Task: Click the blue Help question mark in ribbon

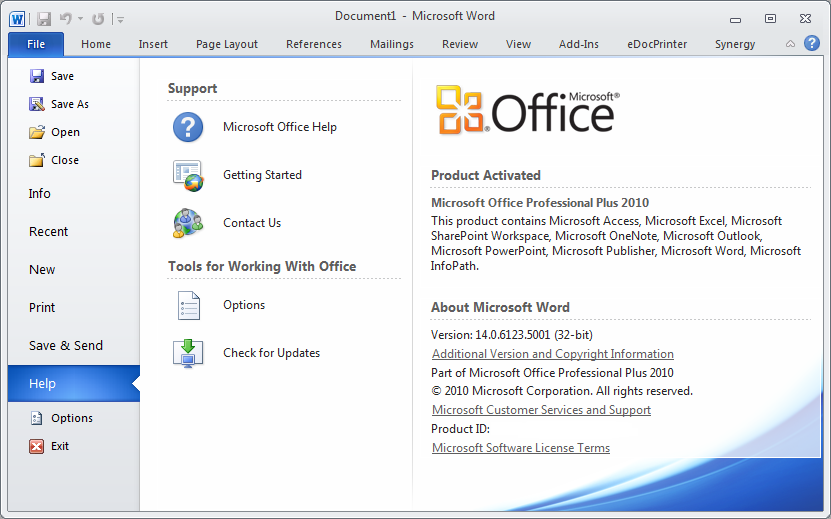Action: tap(811, 43)
